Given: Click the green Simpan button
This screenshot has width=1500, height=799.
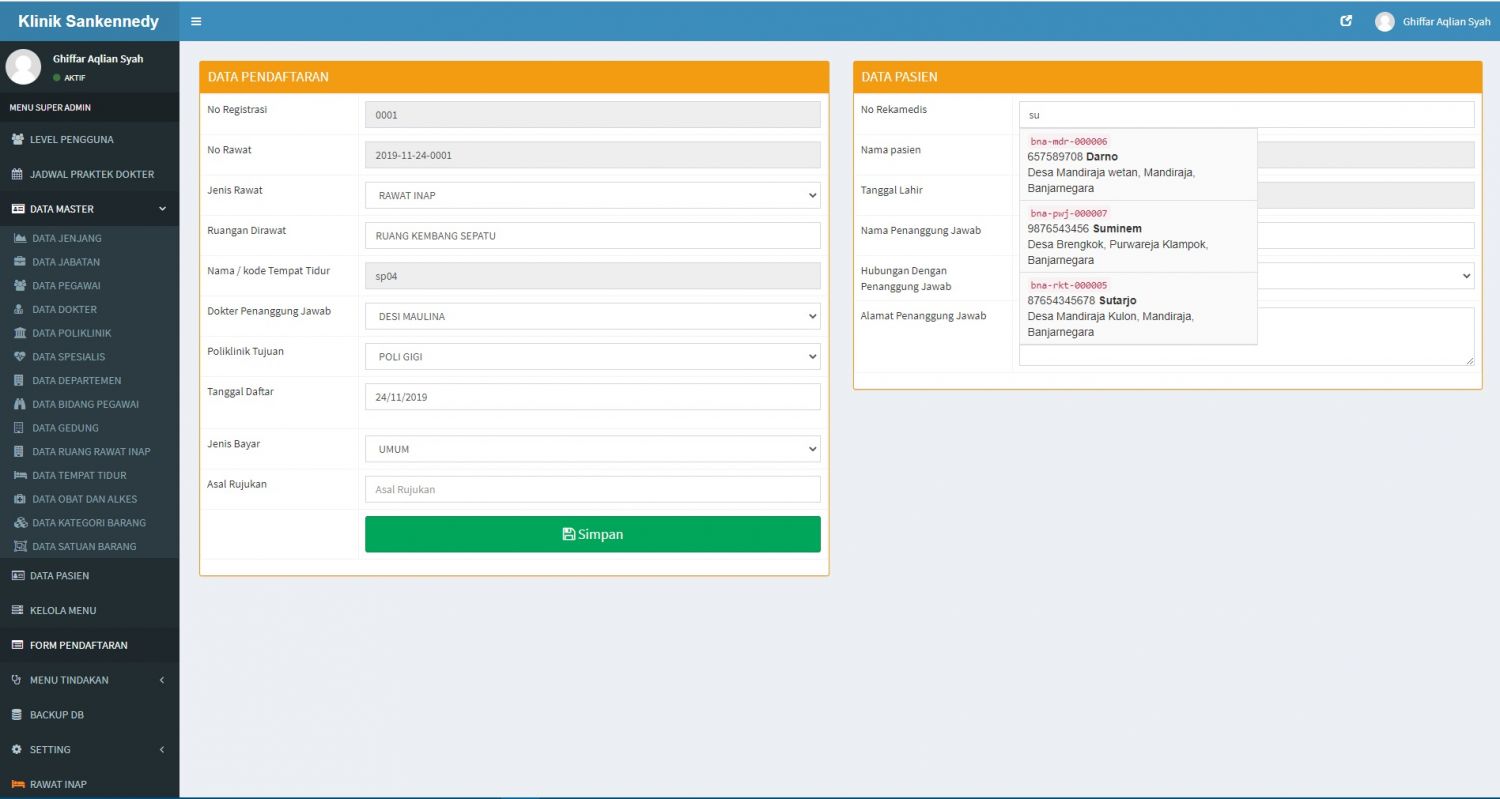Looking at the screenshot, I should pos(592,533).
